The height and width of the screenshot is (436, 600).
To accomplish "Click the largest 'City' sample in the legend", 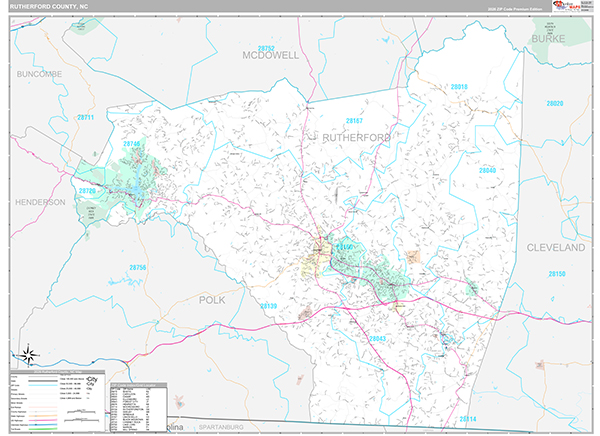I will tap(92, 379).
